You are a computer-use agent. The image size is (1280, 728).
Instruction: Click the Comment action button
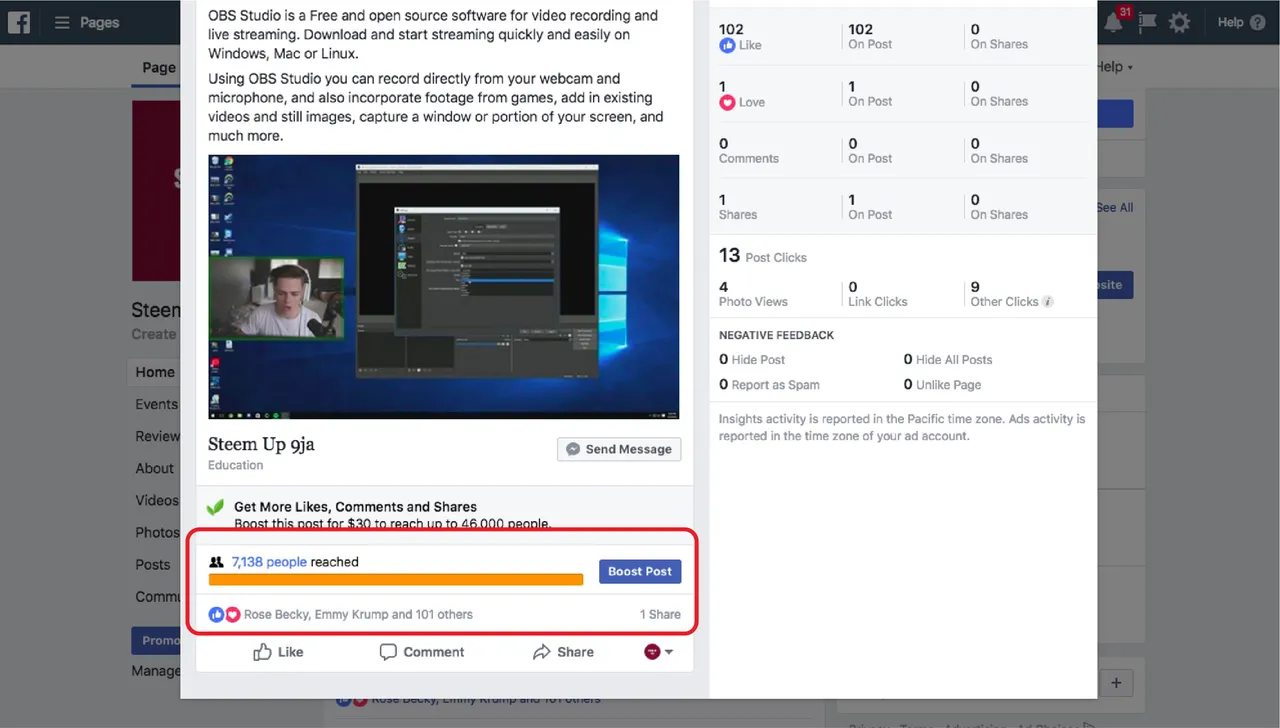coord(421,652)
